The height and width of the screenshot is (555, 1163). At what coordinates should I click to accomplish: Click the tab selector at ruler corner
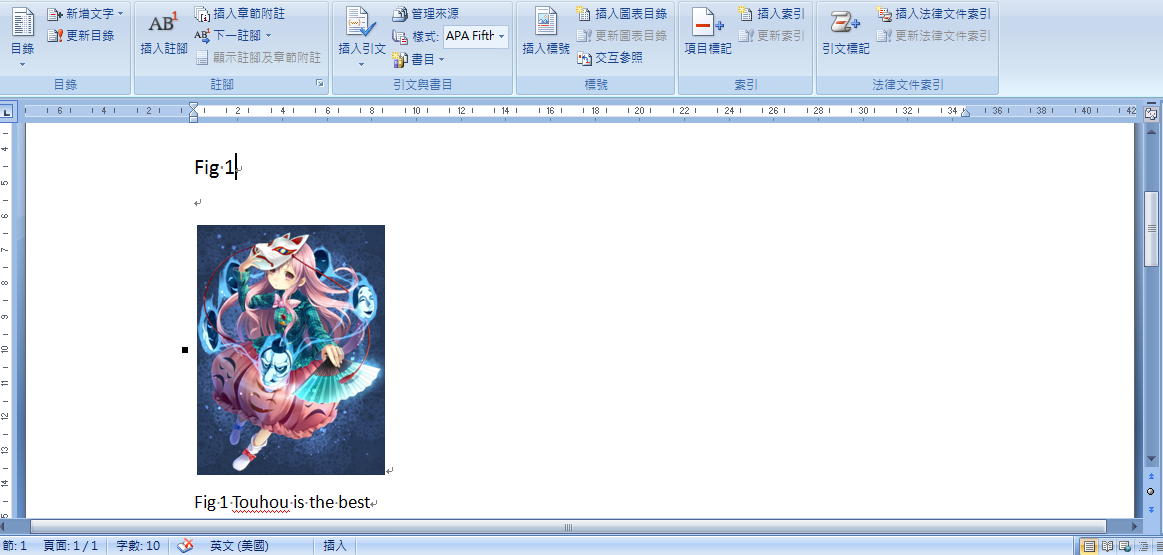point(7,113)
